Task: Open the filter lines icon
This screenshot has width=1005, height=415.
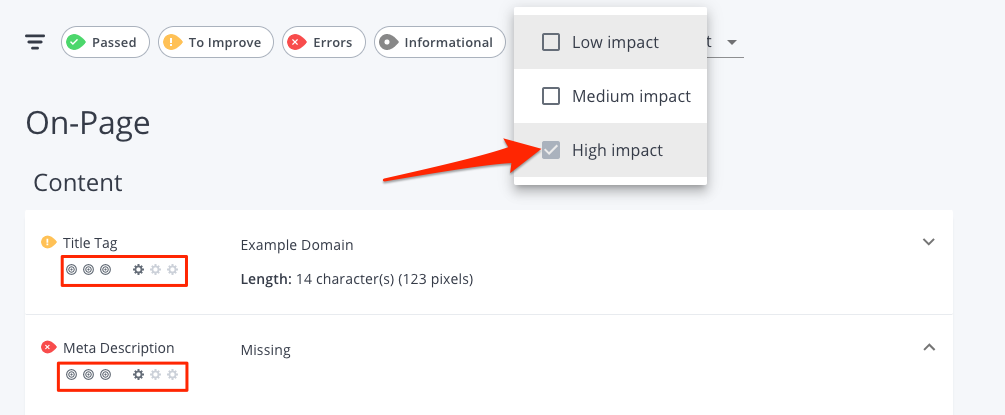Action: [x=35, y=42]
